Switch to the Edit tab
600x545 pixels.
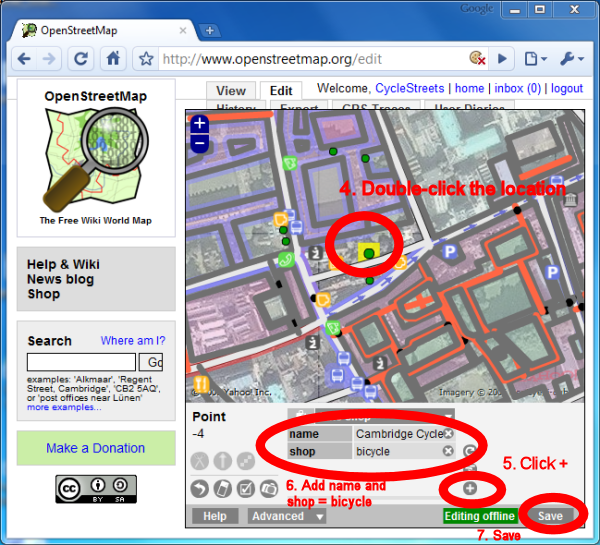[x=281, y=91]
